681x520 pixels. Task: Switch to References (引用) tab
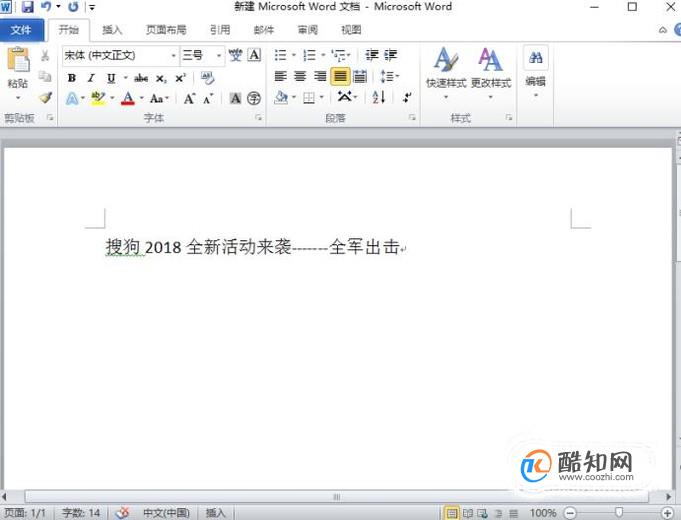coord(220,30)
